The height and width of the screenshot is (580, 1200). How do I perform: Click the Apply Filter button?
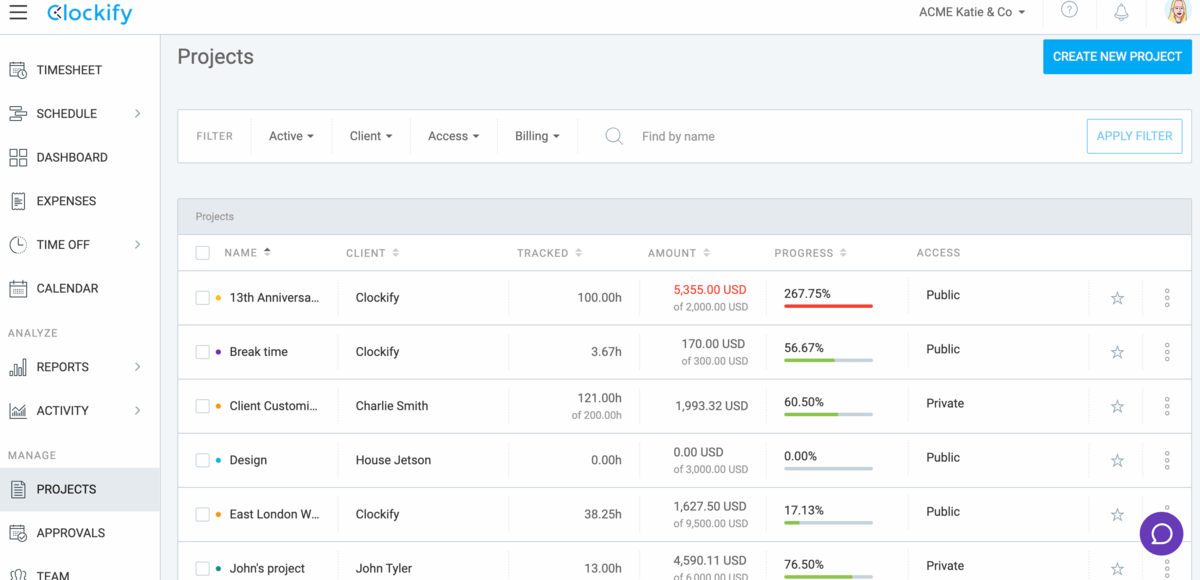click(1134, 136)
